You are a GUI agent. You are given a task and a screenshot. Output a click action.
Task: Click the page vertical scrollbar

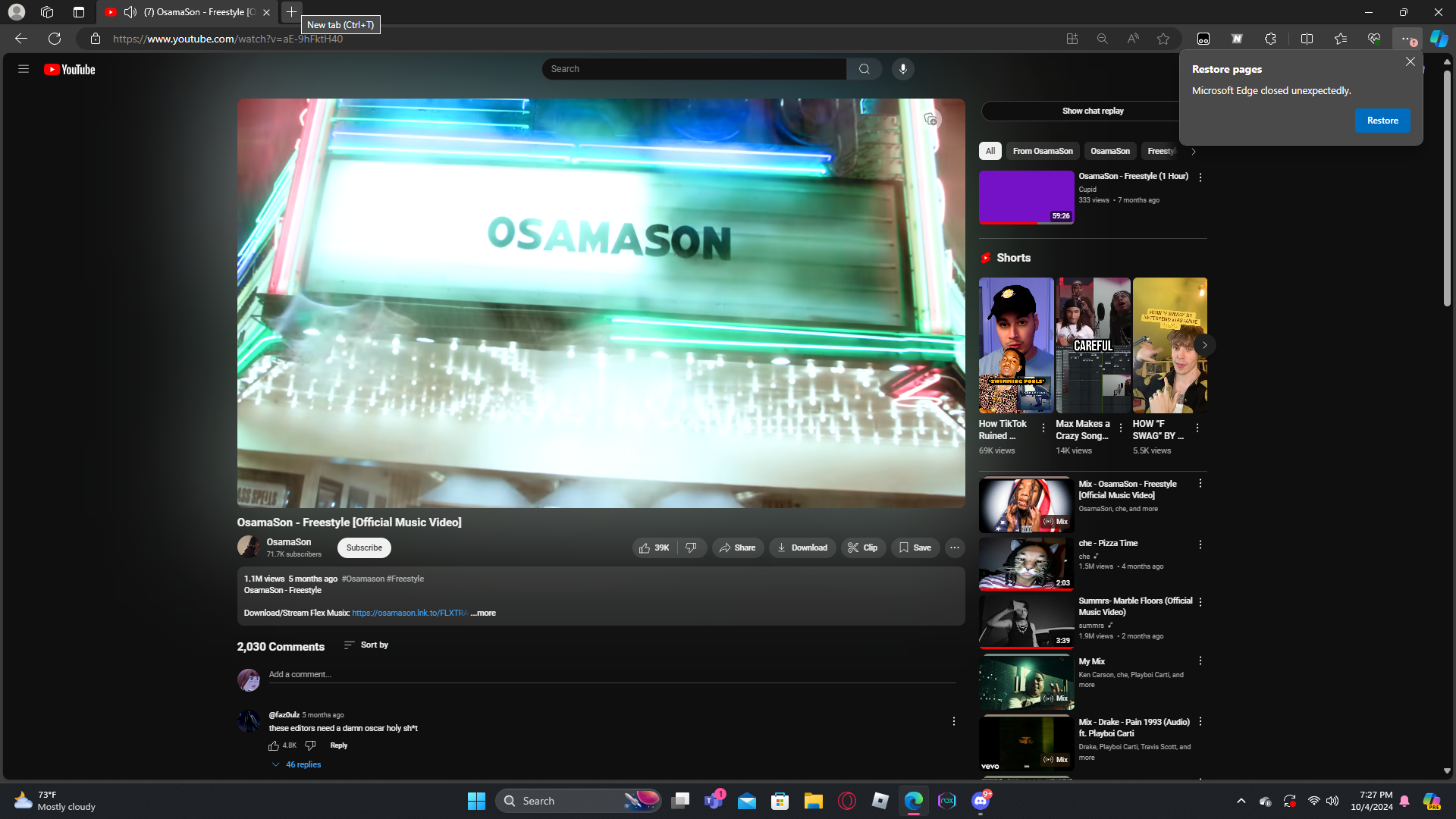tap(1447, 190)
